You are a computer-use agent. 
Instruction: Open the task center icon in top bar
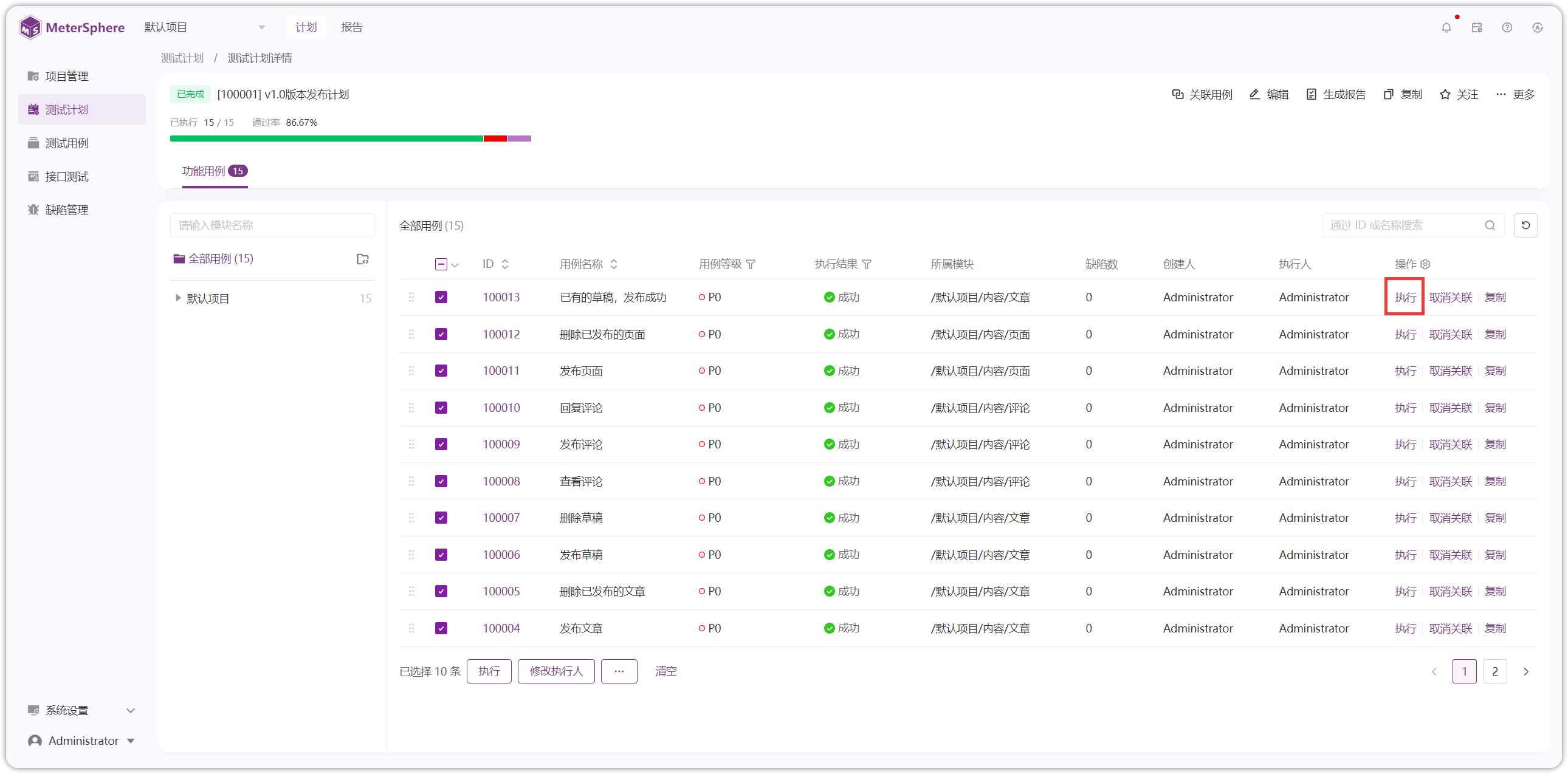1476,27
